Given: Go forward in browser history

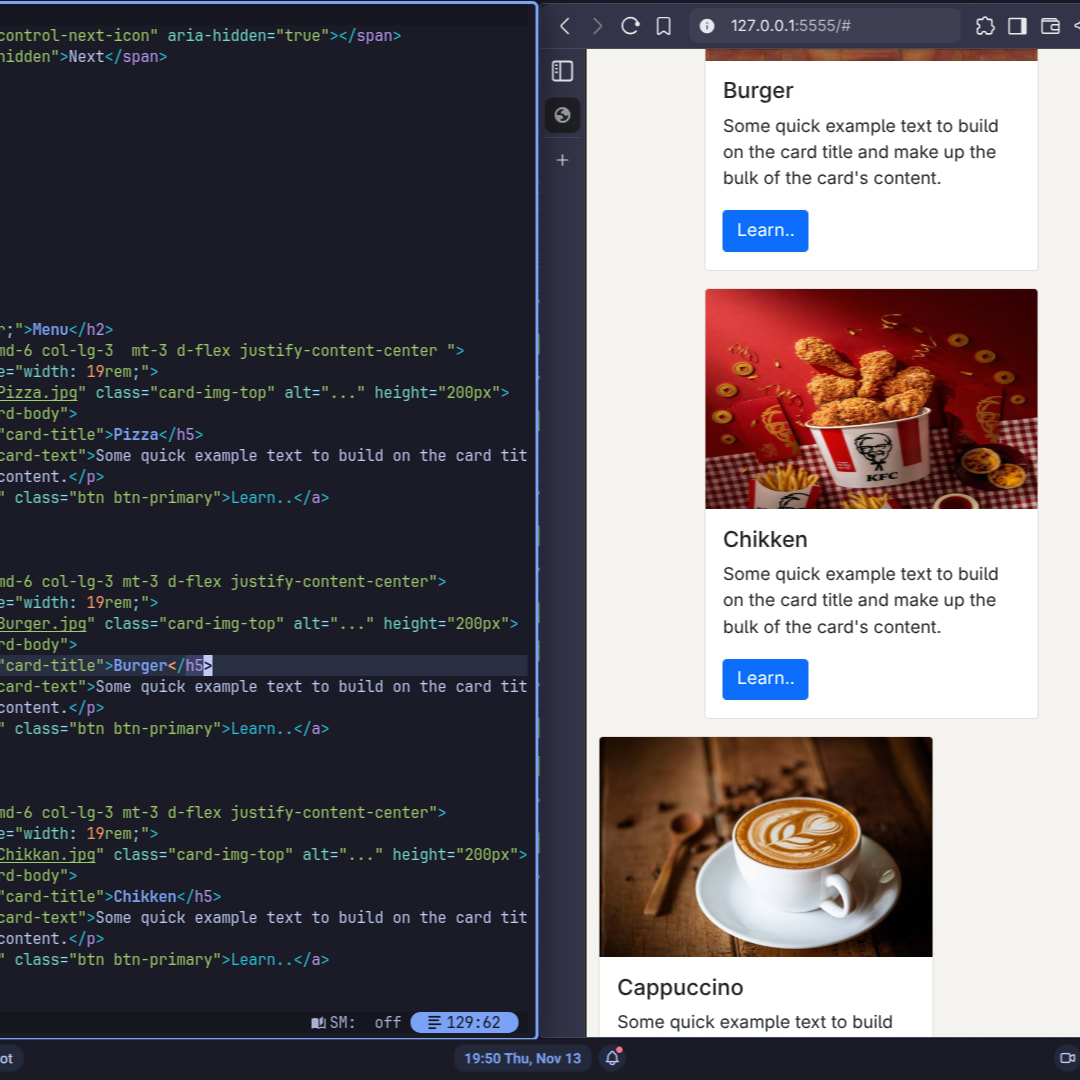Looking at the screenshot, I should coord(597,26).
